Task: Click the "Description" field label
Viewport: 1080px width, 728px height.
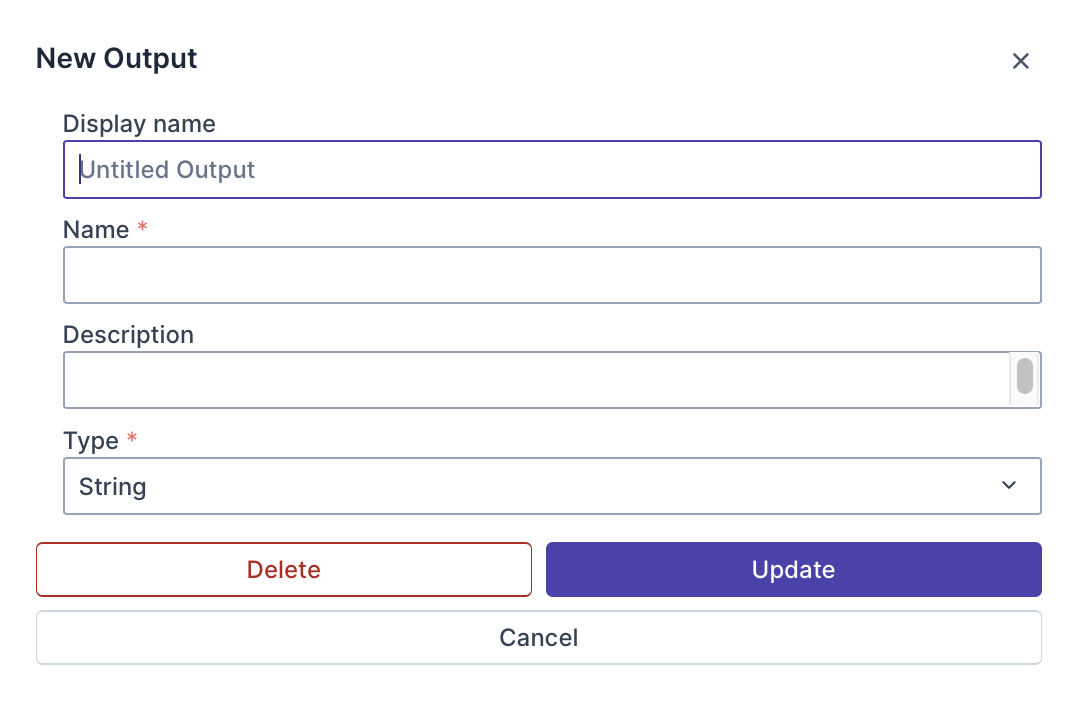Action: click(128, 335)
